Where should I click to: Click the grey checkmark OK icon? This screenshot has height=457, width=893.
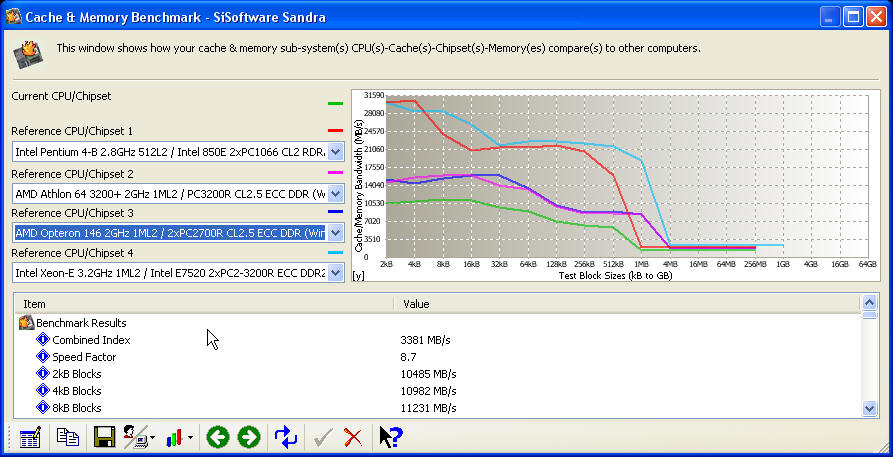323,438
